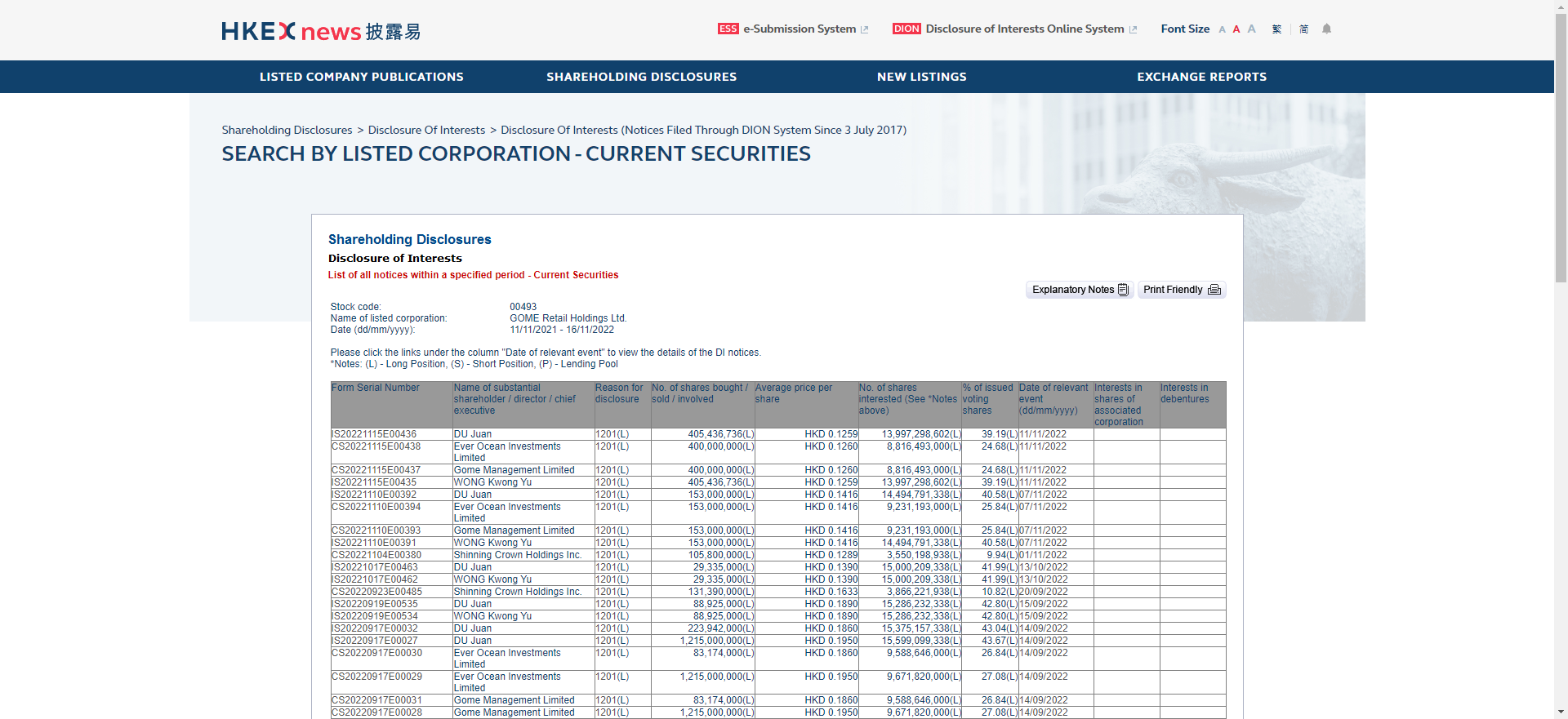Open New Listings menu

coord(921,77)
